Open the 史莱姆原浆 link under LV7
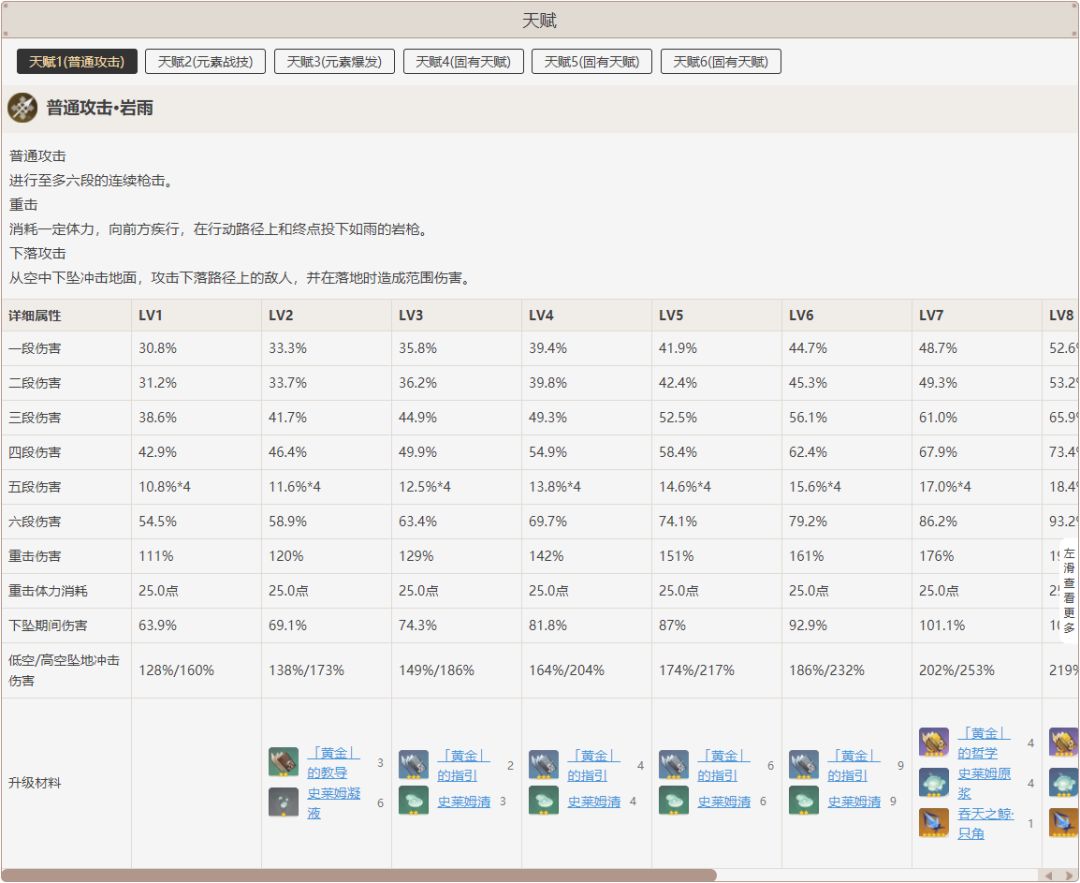Viewport: 1080px width, 883px height. (984, 784)
